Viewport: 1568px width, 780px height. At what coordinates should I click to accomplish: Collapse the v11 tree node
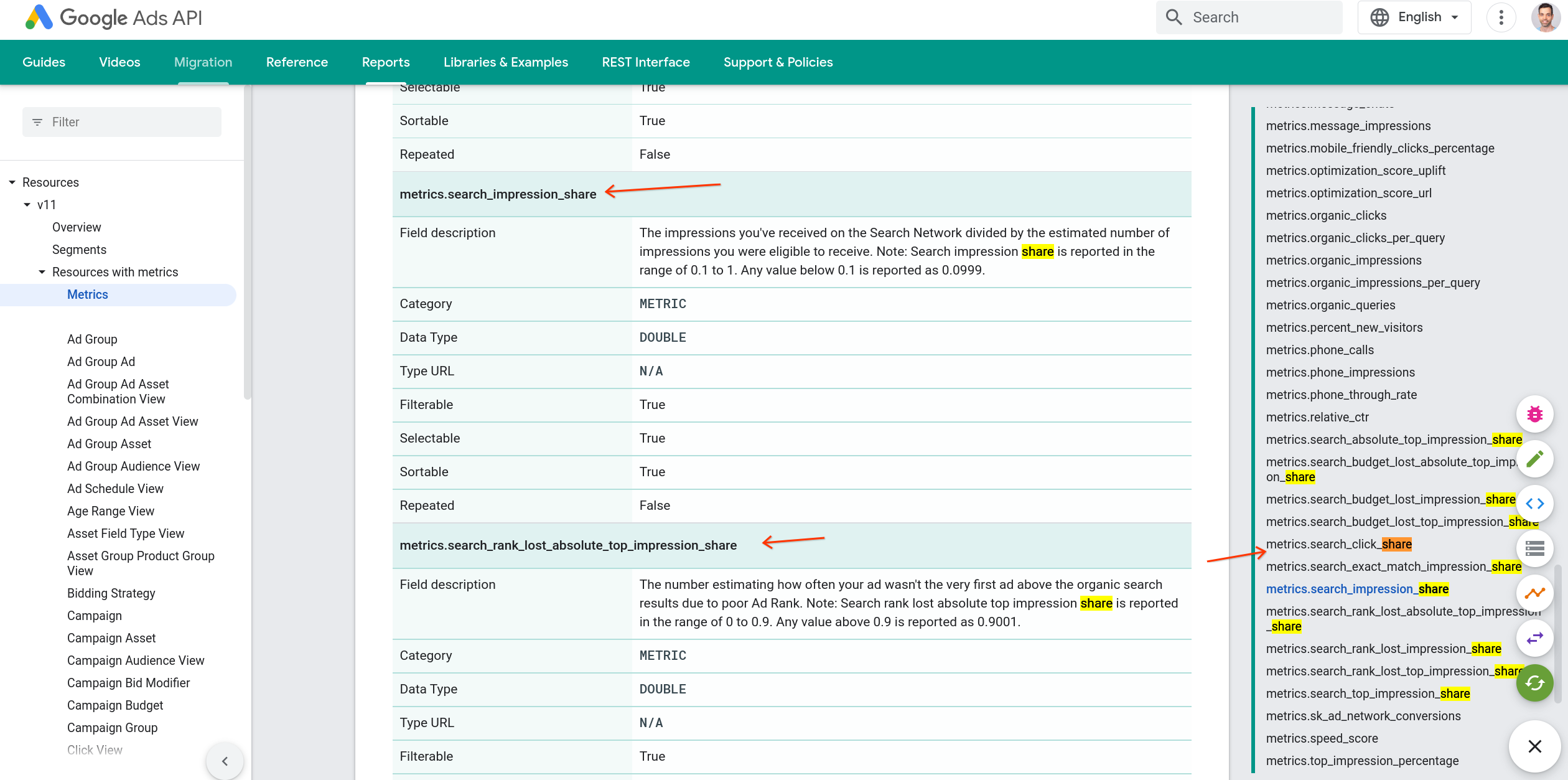pyautogui.click(x=27, y=205)
